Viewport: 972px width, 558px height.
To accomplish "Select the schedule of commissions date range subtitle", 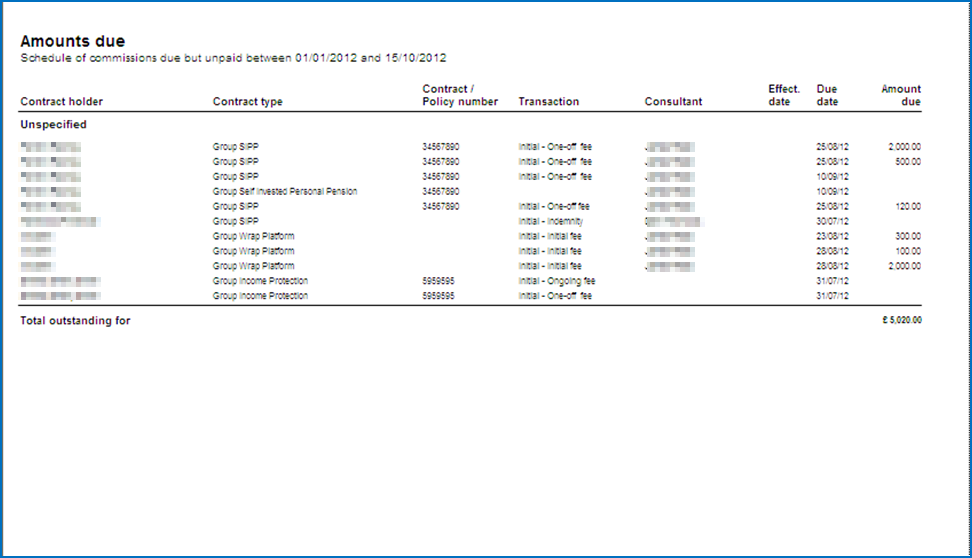I will pos(233,58).
